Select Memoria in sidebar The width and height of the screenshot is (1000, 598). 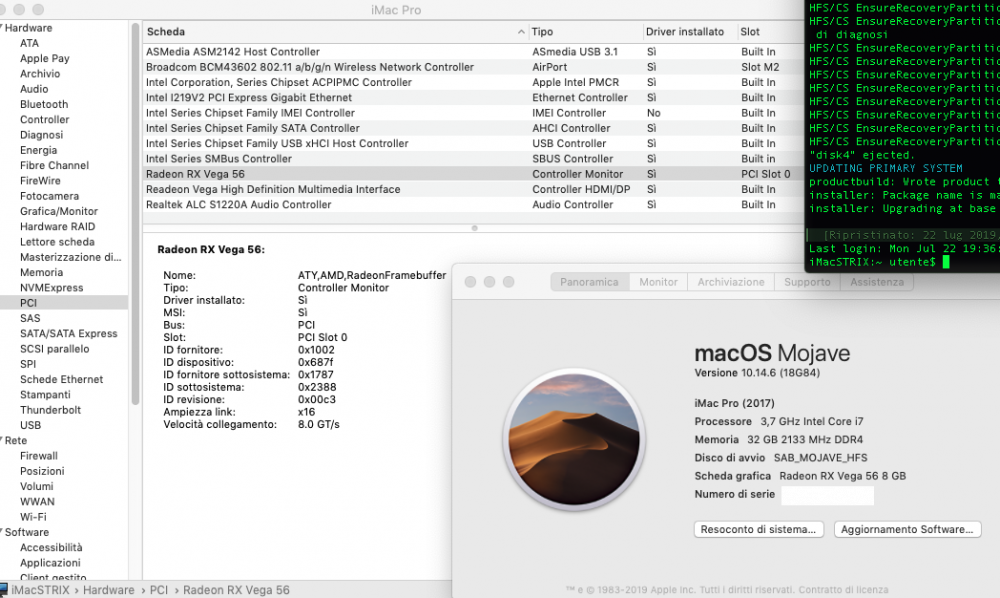pos(41,273)
